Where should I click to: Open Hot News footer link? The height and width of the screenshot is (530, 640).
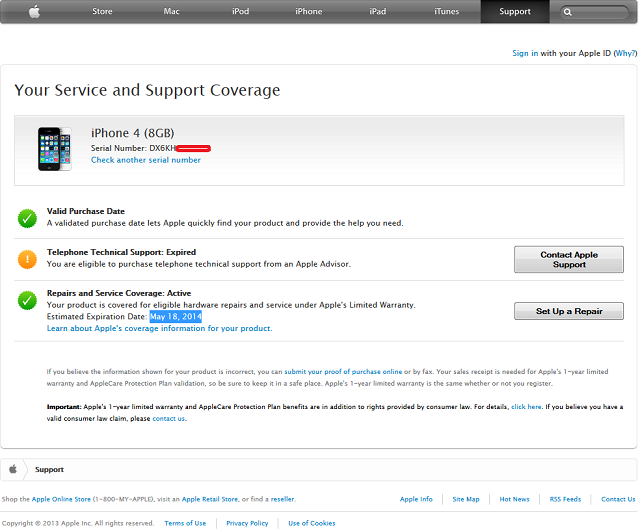pyautogui.click(x=514, y=499)
